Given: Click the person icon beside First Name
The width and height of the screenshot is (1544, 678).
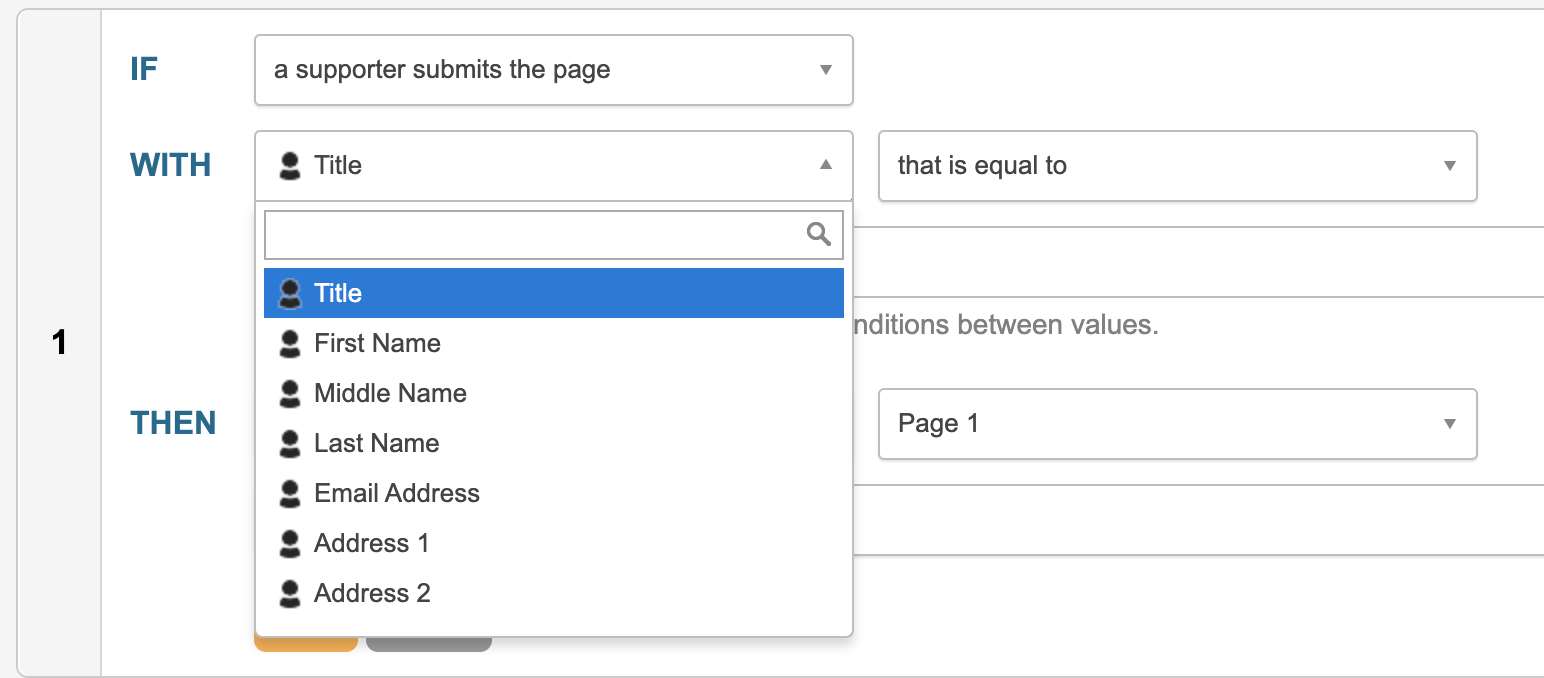Looking at the screenshot, I should tap(290, 343).
